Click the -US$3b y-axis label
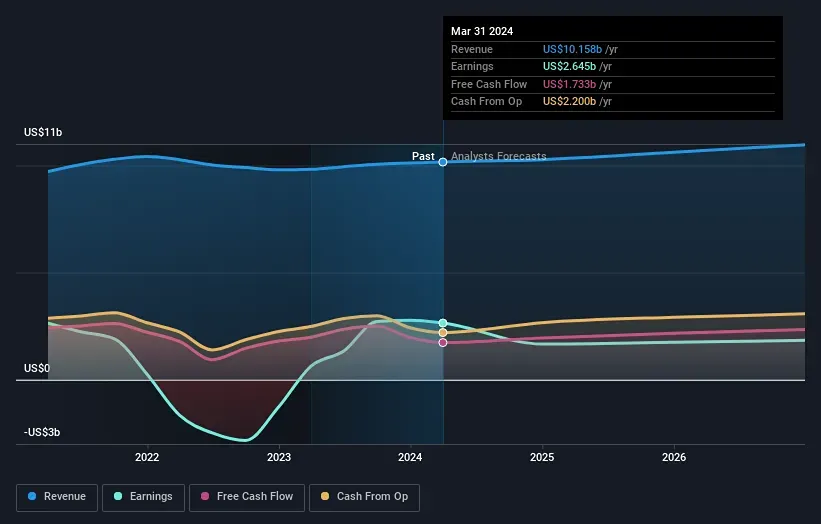The image size is (821, 524). [42, 432]
